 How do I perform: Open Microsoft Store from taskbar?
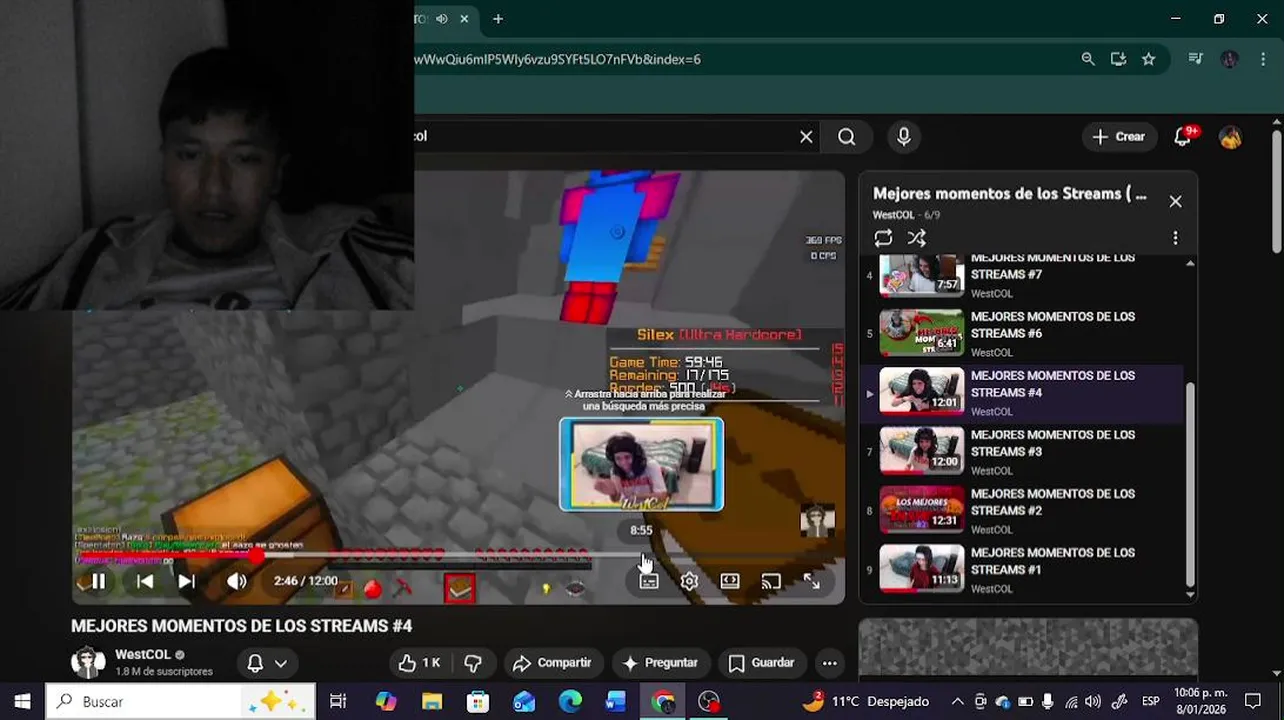point(478,701)
